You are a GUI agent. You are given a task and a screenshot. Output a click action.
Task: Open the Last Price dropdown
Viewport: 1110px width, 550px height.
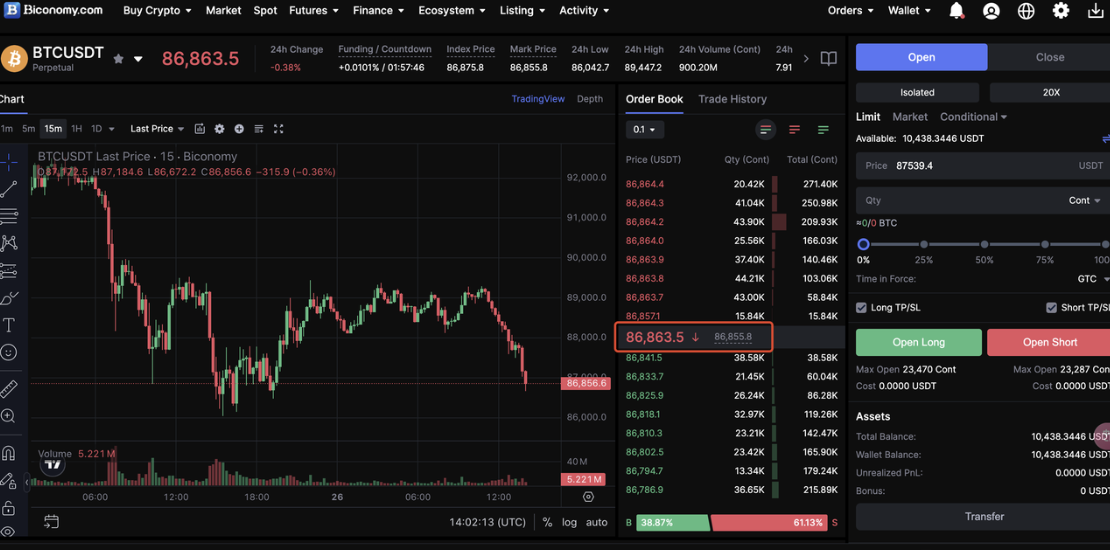pyautogui.click(x=157, y=129)
